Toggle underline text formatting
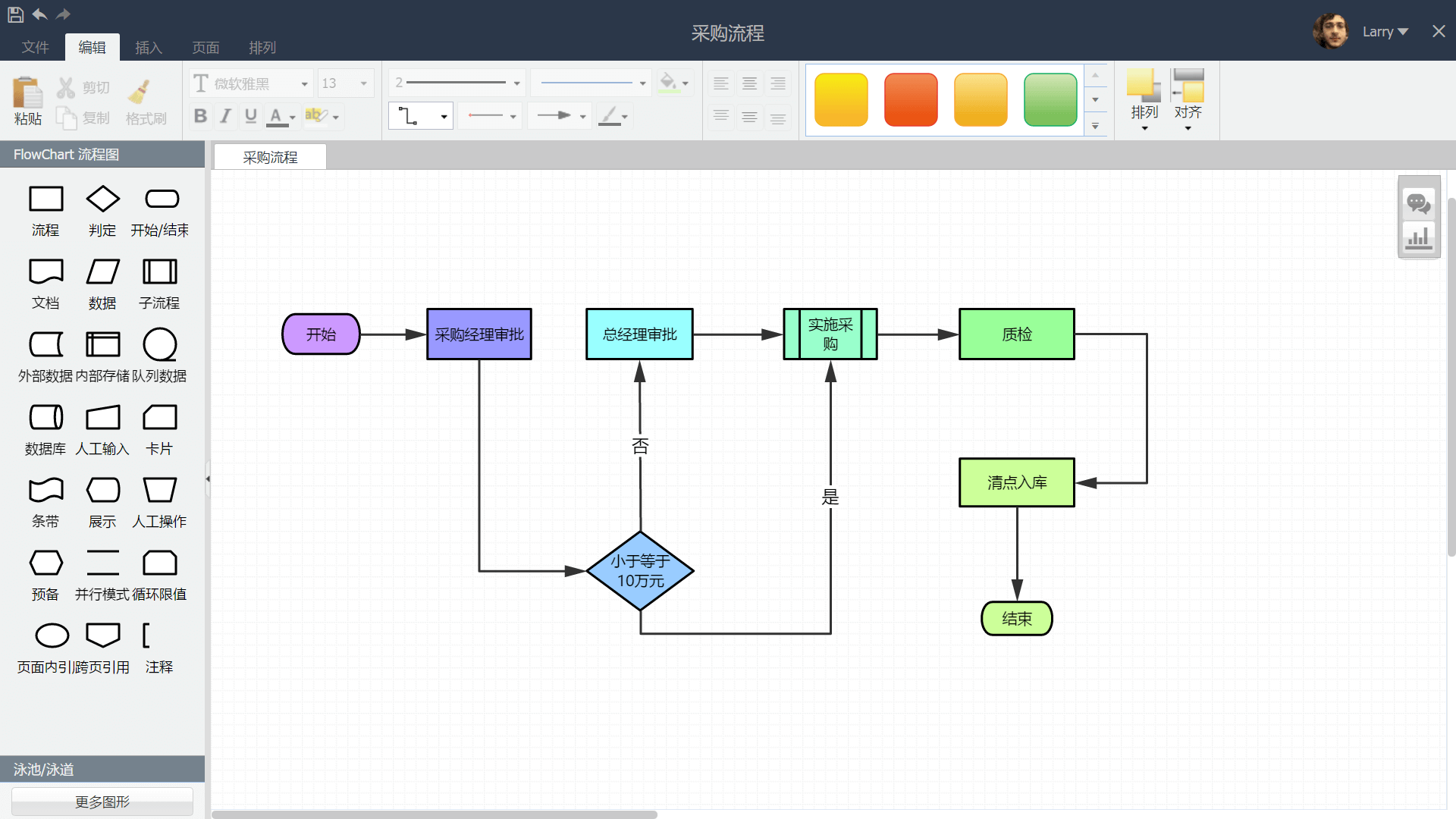Screen dimensions: 1456x819 click(250, 116)
